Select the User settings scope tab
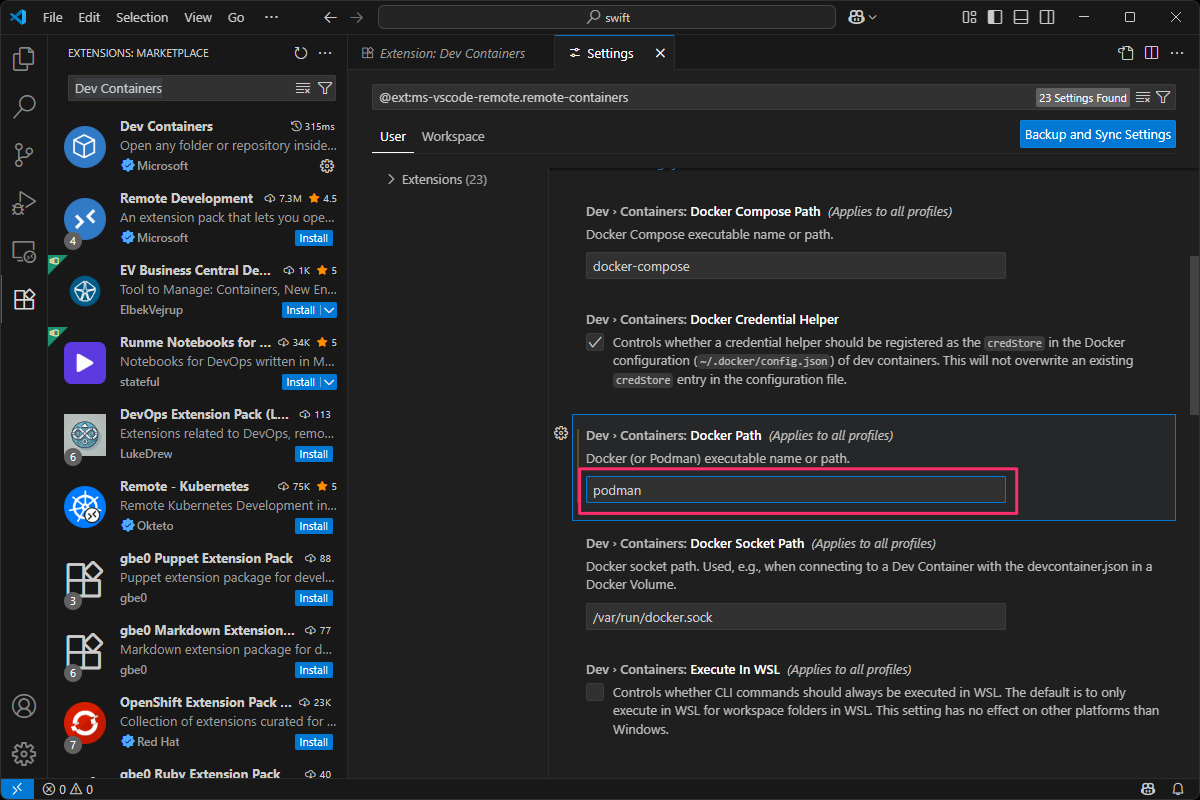 [x=393, y=136]
